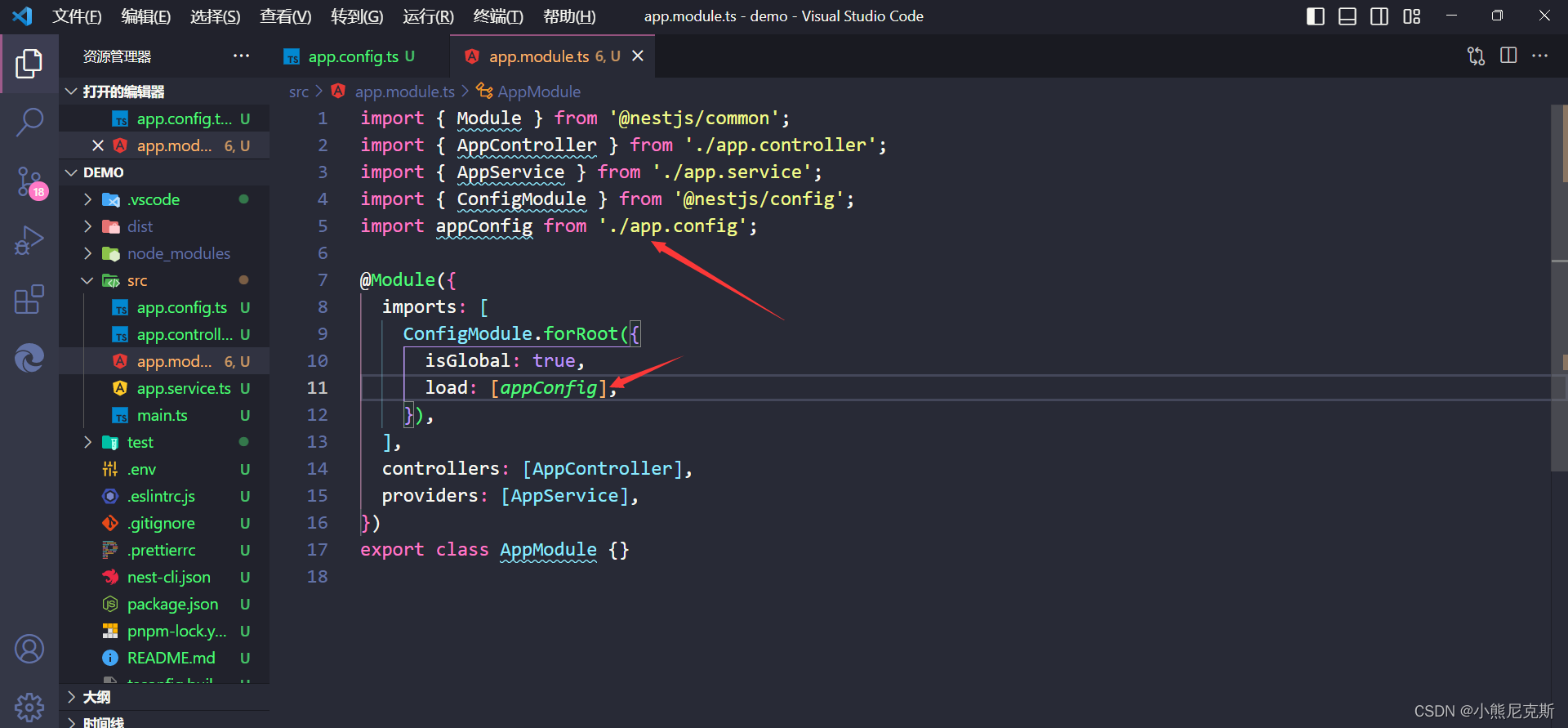Click the ConfigModule.forRoot call text
1568x728 pixels.
(x=510, y=333)
